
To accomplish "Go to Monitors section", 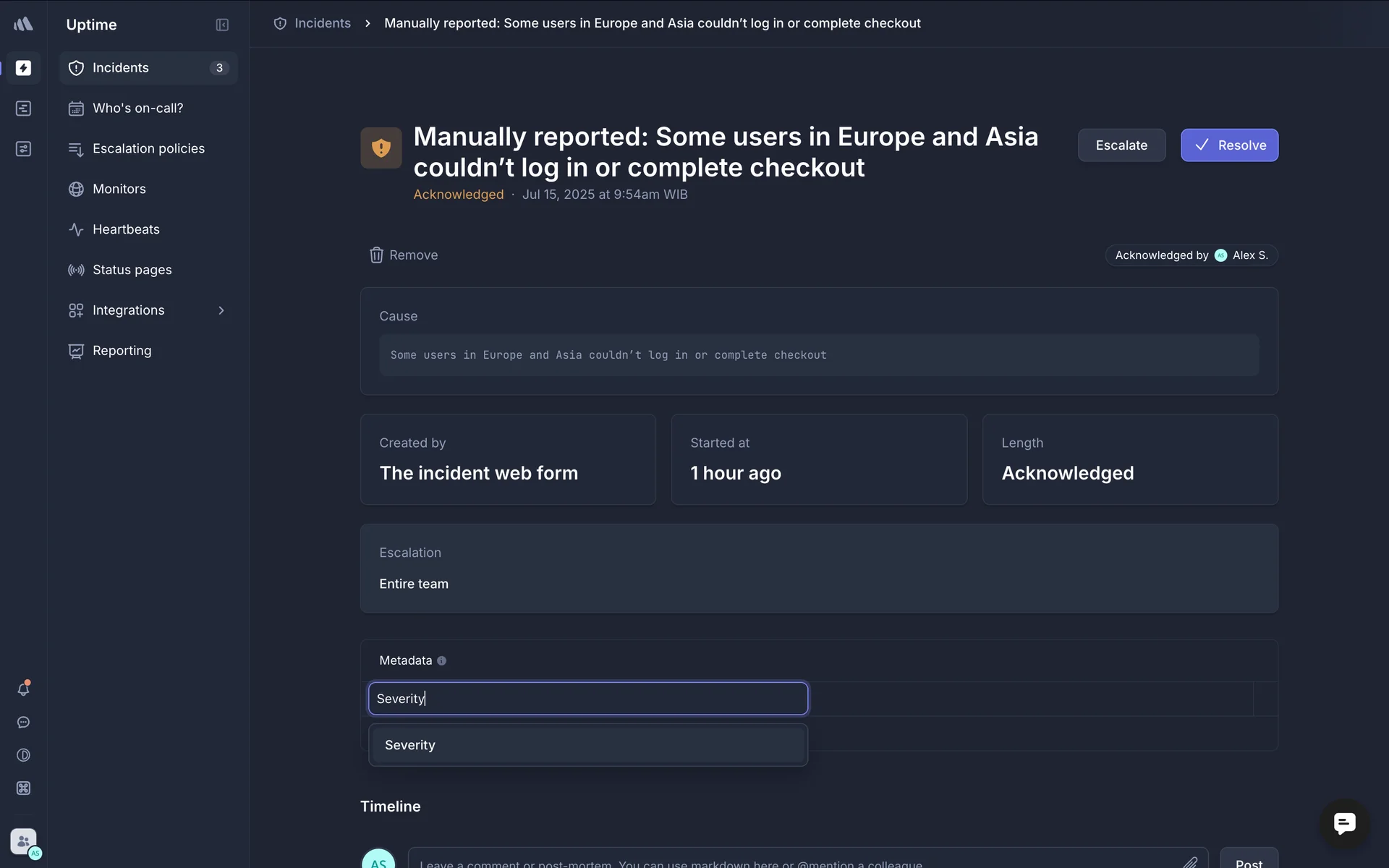I will [119, 189].
